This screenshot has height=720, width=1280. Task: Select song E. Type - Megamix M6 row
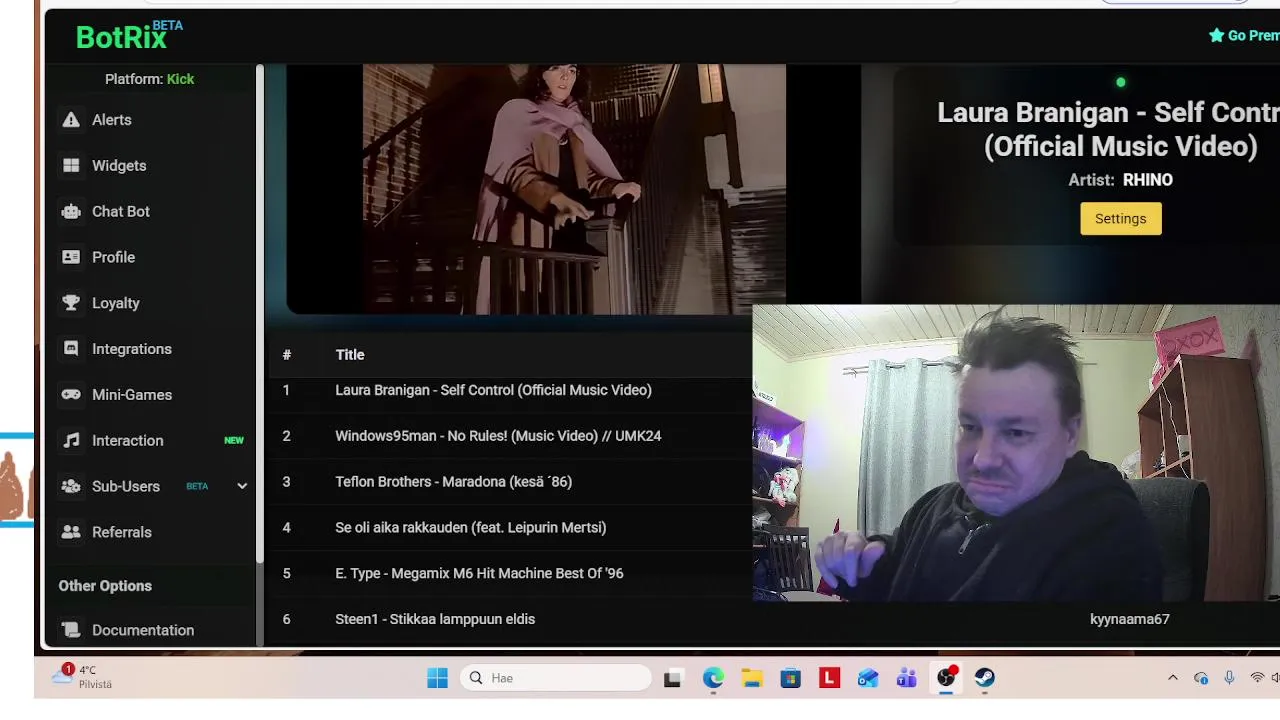[510, 574]
